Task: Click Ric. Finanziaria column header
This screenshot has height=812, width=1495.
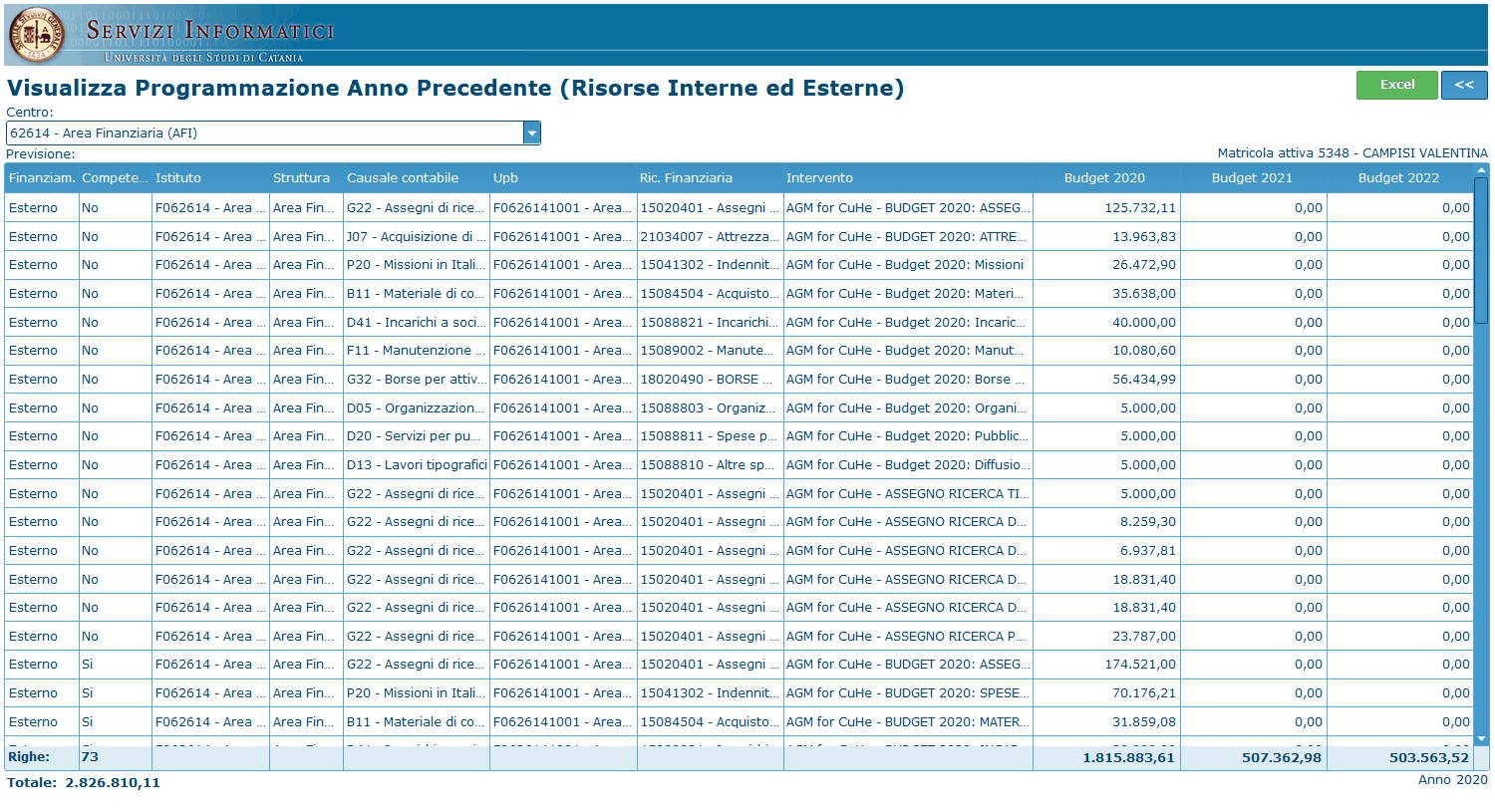Action: [x=710, y=178]
